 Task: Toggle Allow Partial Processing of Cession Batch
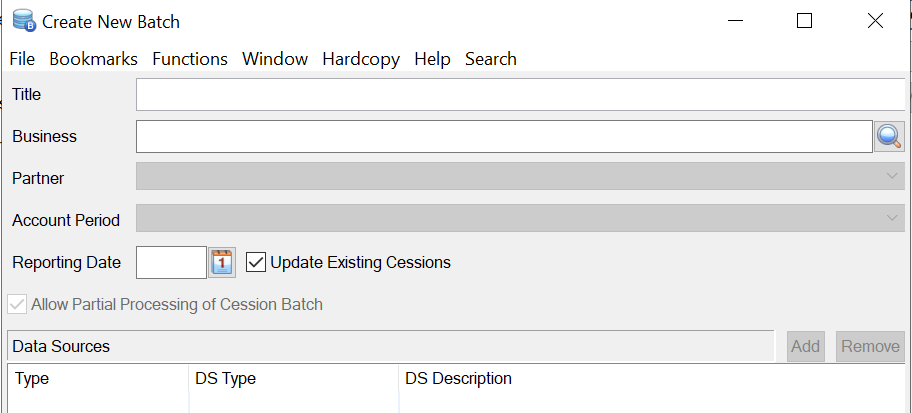(x=17, y=304)
